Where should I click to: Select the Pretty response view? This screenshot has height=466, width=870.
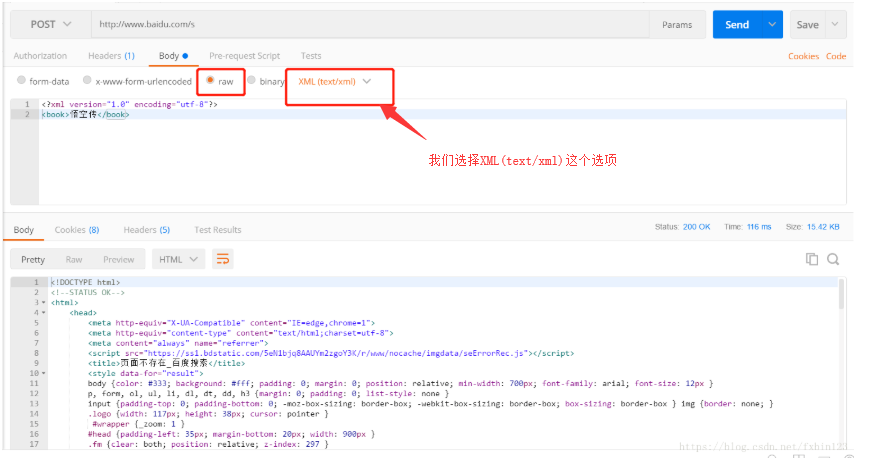33,260
